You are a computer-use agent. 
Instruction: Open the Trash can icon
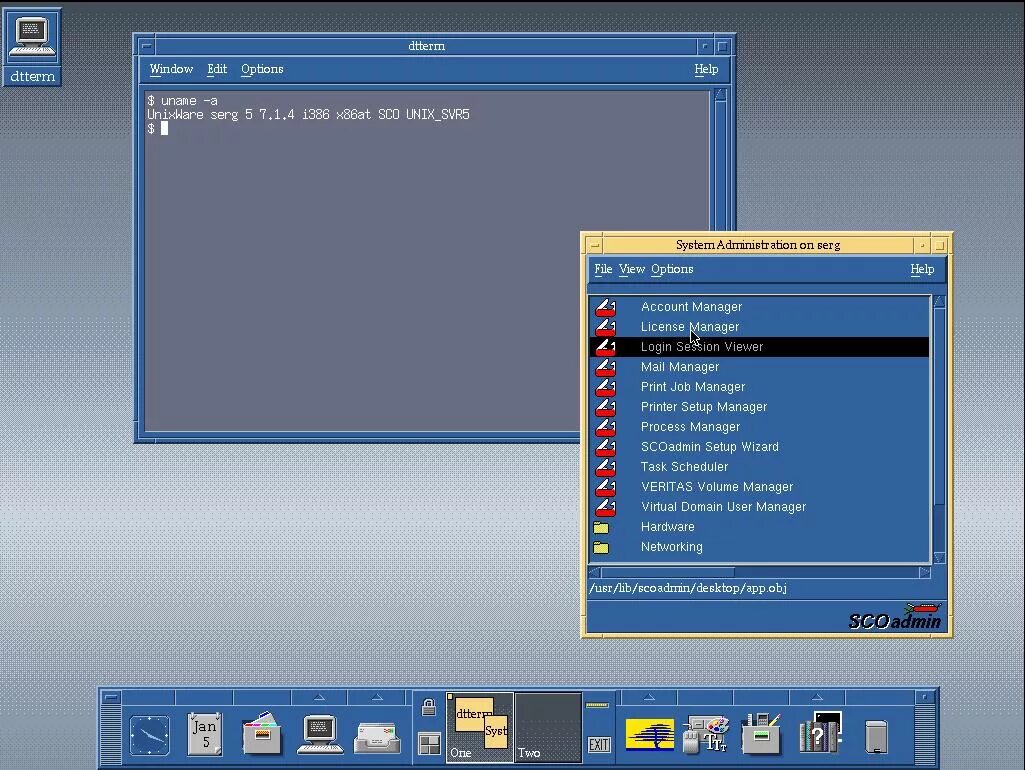tap(875, 736)
